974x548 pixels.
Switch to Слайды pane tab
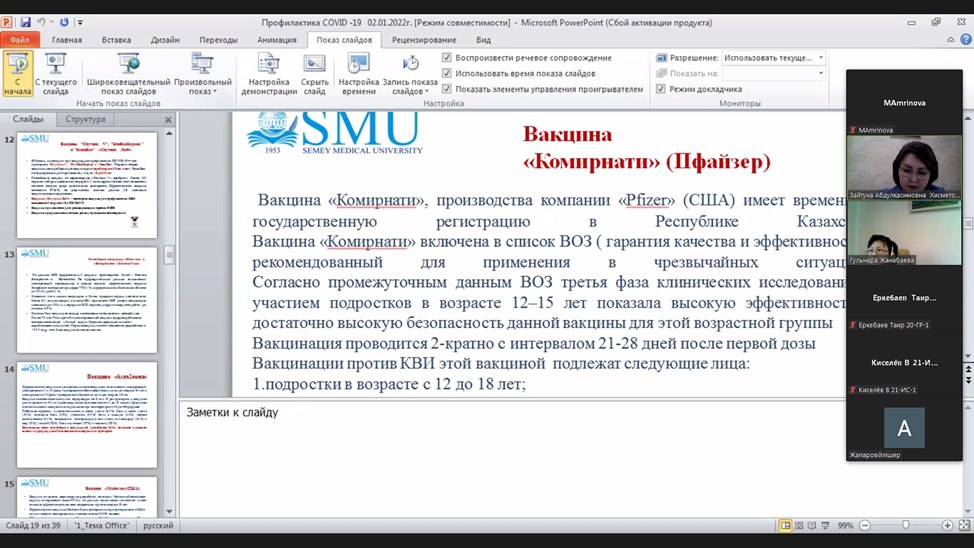(28, 119)
